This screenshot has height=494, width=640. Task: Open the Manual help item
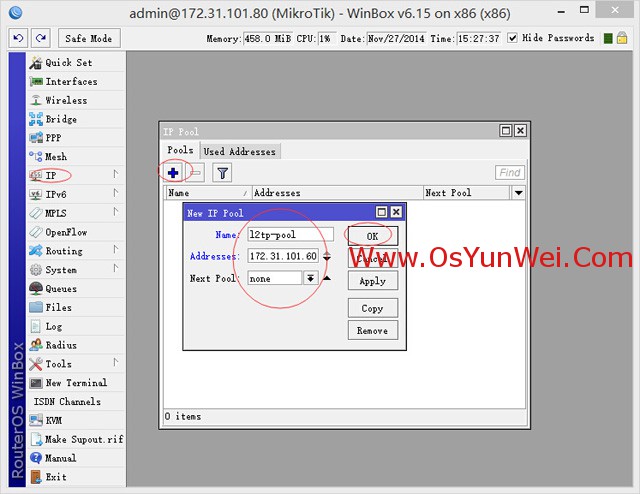coord(76,458)
